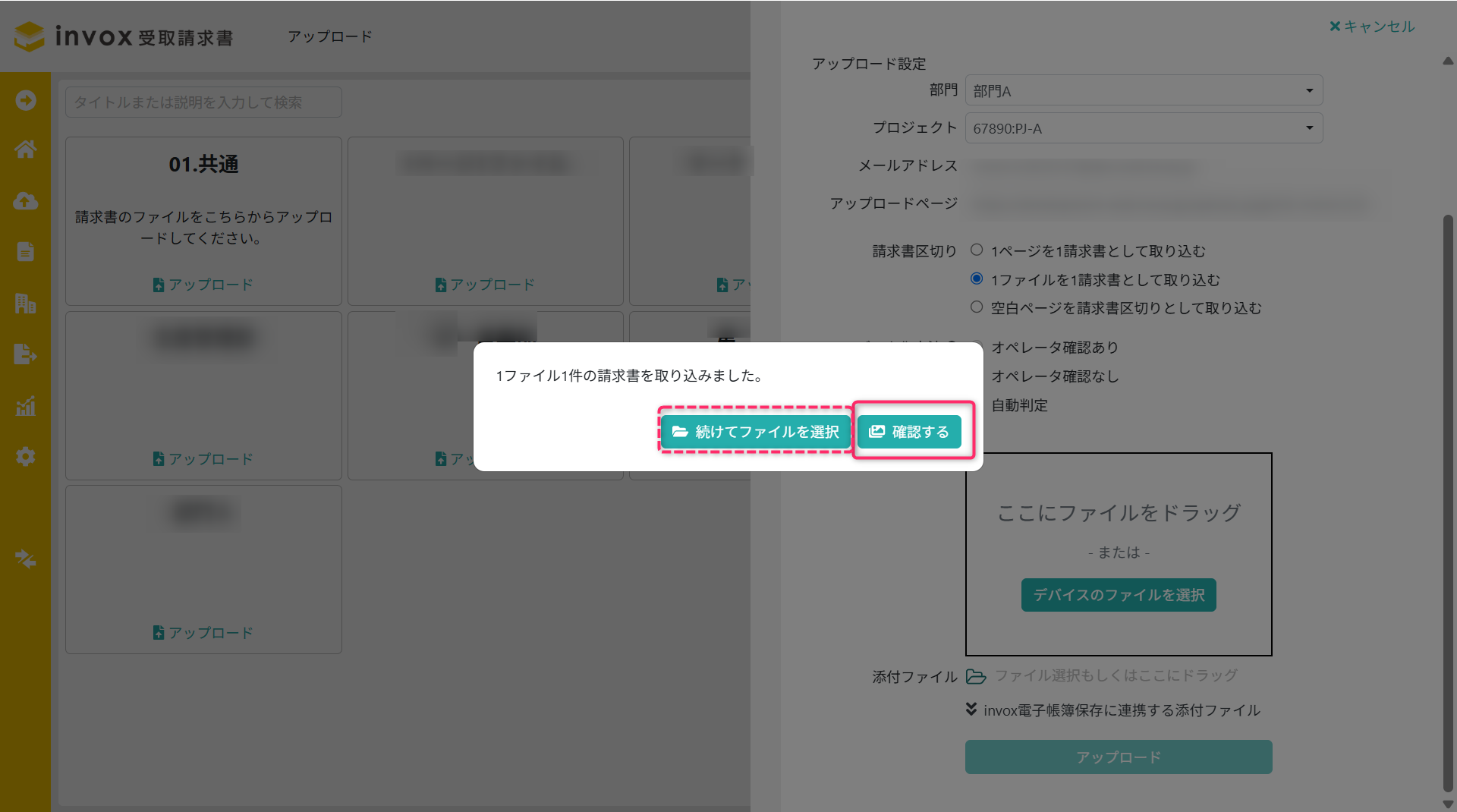Viewport: 1457px width, 812px height.
Task: Click the home icon in sidebar
Action: pos(25,149)
